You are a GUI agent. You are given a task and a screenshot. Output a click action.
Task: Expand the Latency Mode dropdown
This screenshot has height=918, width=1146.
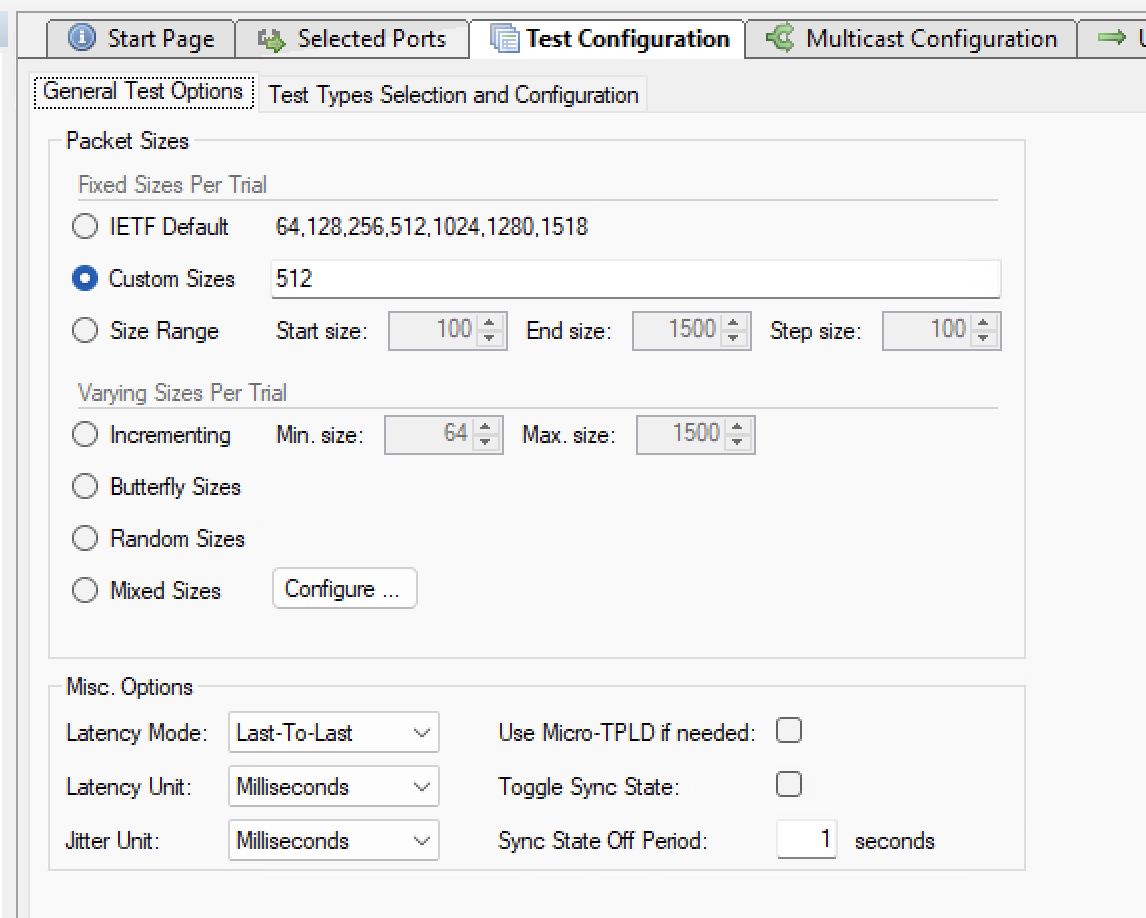click(333, 733)
